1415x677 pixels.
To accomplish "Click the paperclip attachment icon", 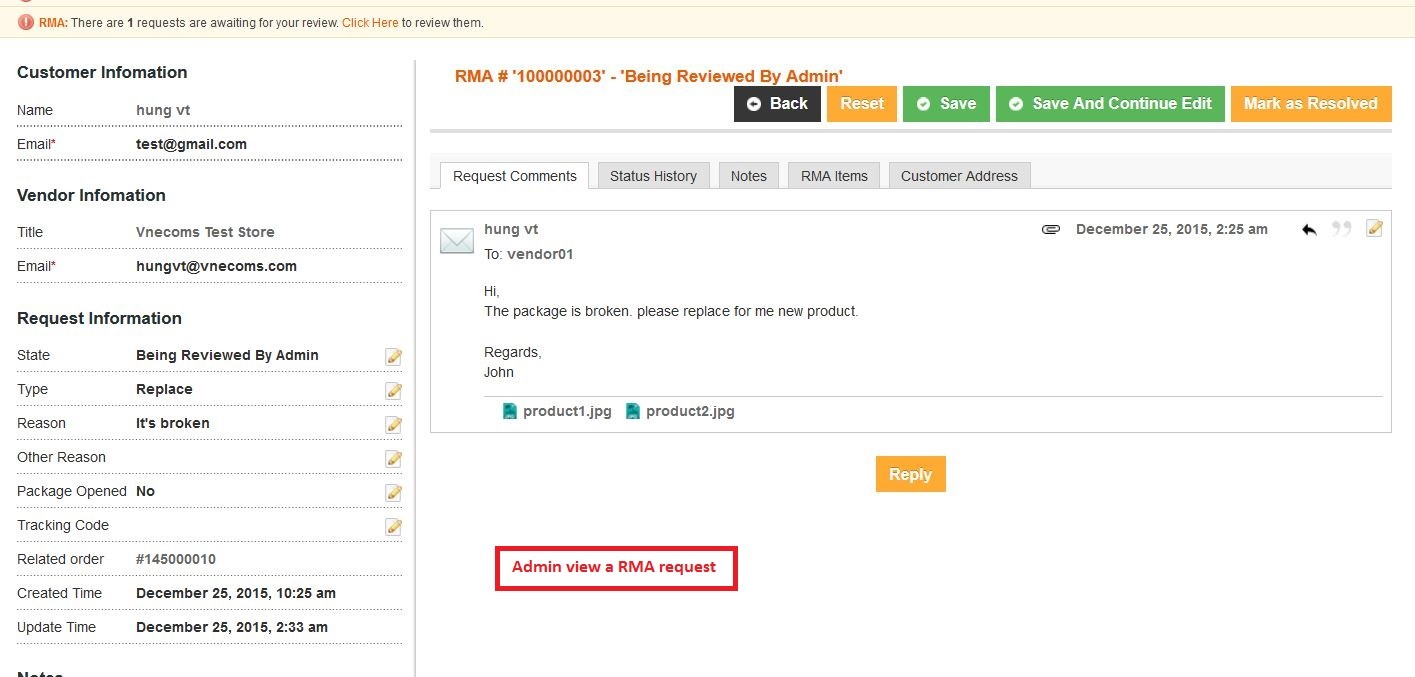I will pos(1050,229).
